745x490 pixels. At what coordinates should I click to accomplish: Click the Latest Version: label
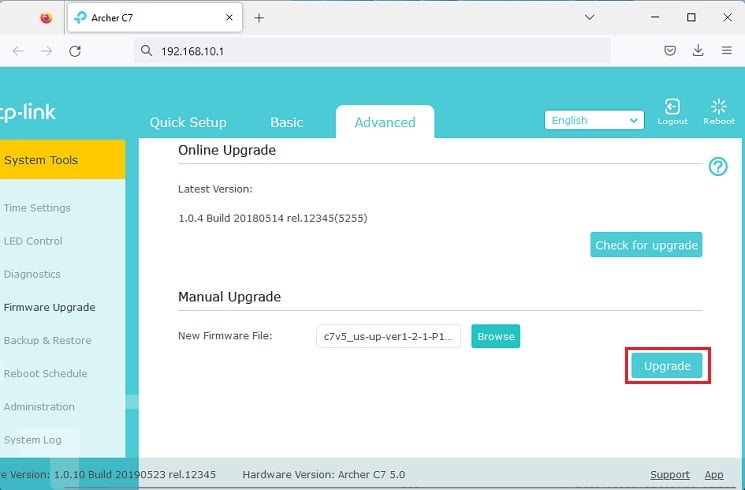[x=215, y=189]
